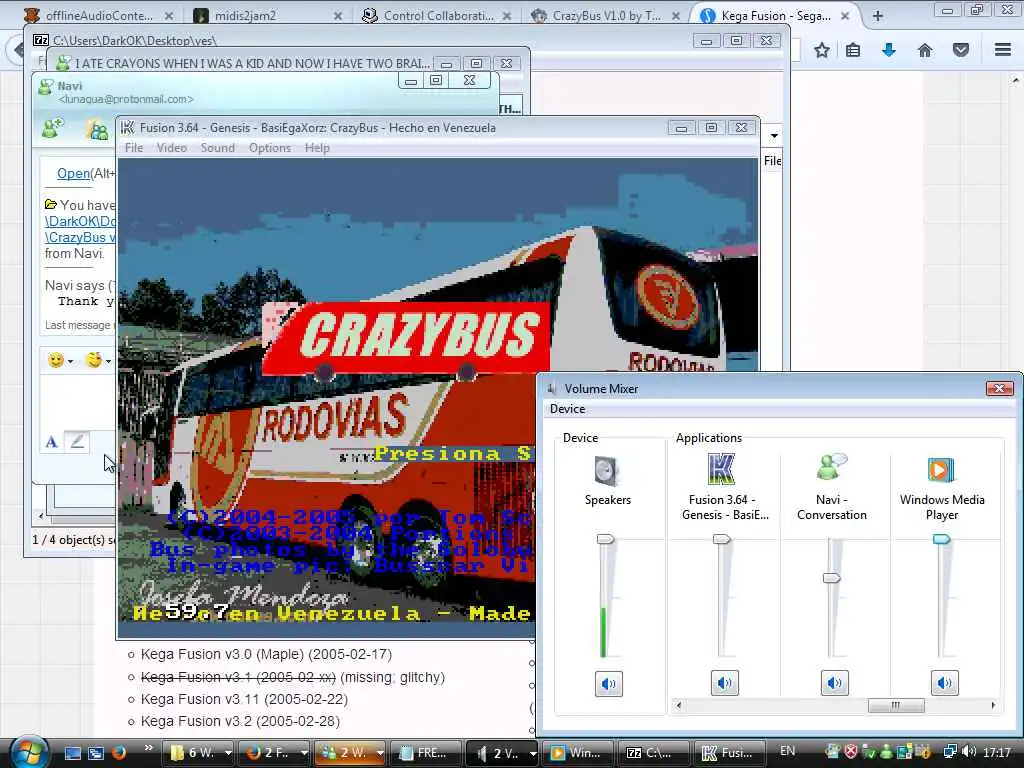
Task: Switch to the Control Collaborati... browser tab
Action: point(437,15)
